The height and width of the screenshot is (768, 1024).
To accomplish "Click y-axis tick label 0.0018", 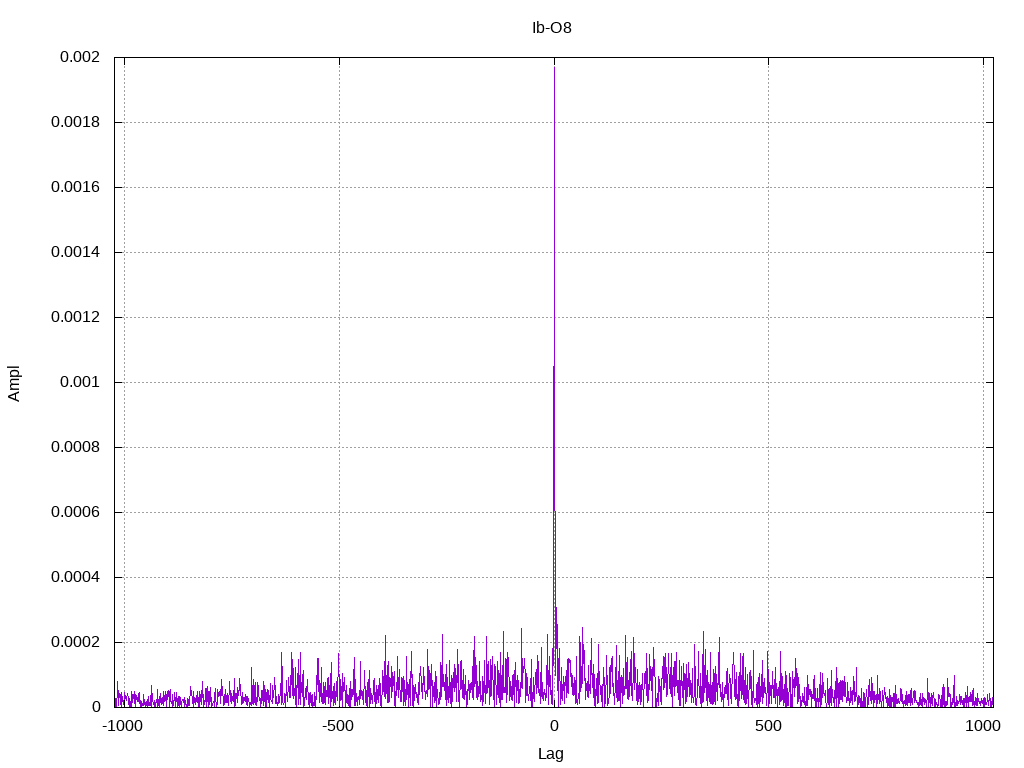I will point(76,122).
